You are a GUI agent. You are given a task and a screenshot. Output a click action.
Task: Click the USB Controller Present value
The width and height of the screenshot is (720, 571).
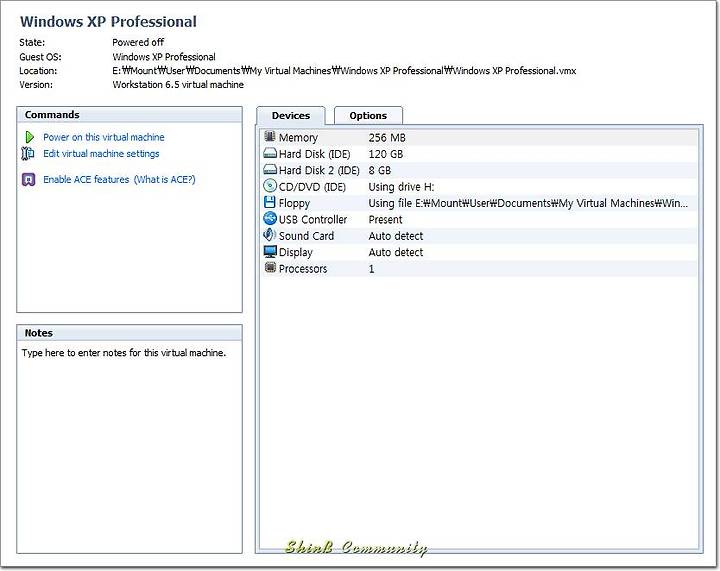(x=385, y=219)
